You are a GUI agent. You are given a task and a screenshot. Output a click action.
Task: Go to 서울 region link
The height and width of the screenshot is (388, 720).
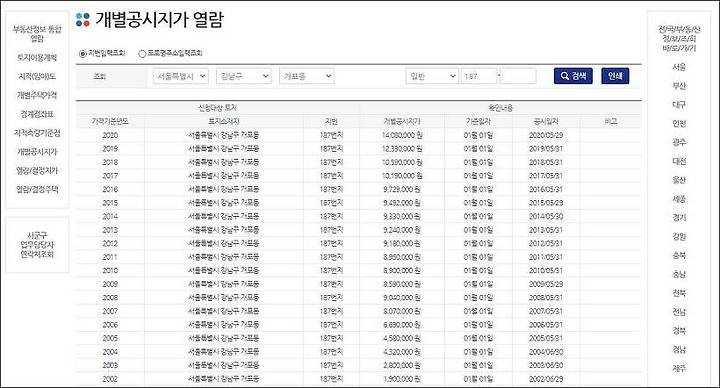[679, 67]
